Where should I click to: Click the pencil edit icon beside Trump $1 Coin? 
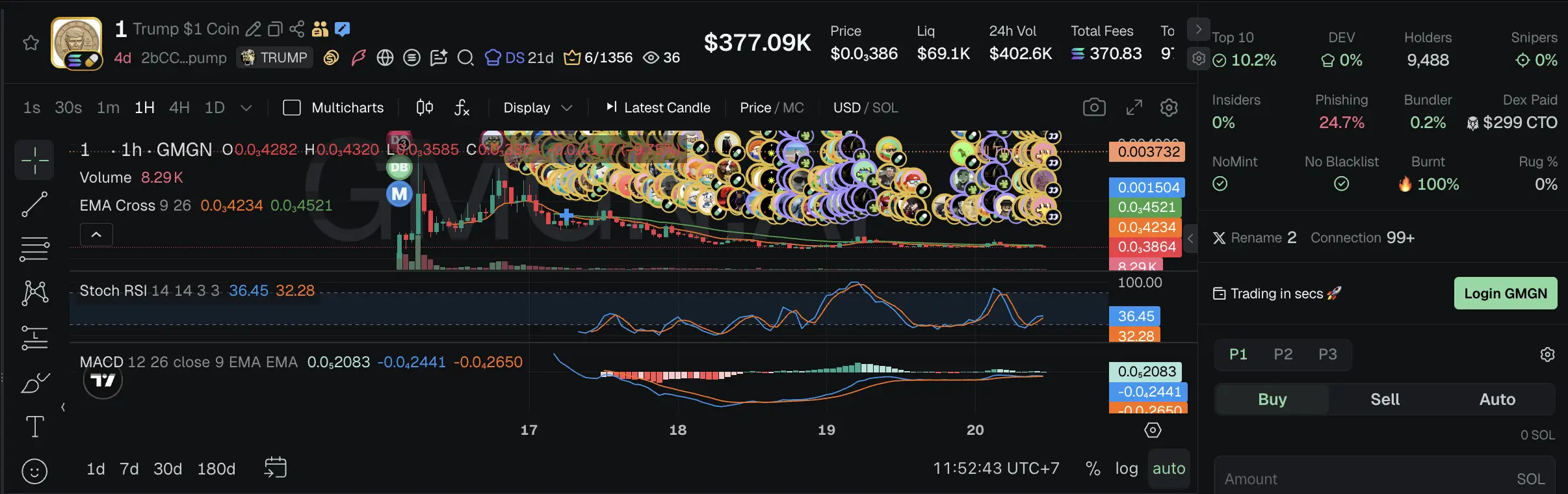[254, 29]
